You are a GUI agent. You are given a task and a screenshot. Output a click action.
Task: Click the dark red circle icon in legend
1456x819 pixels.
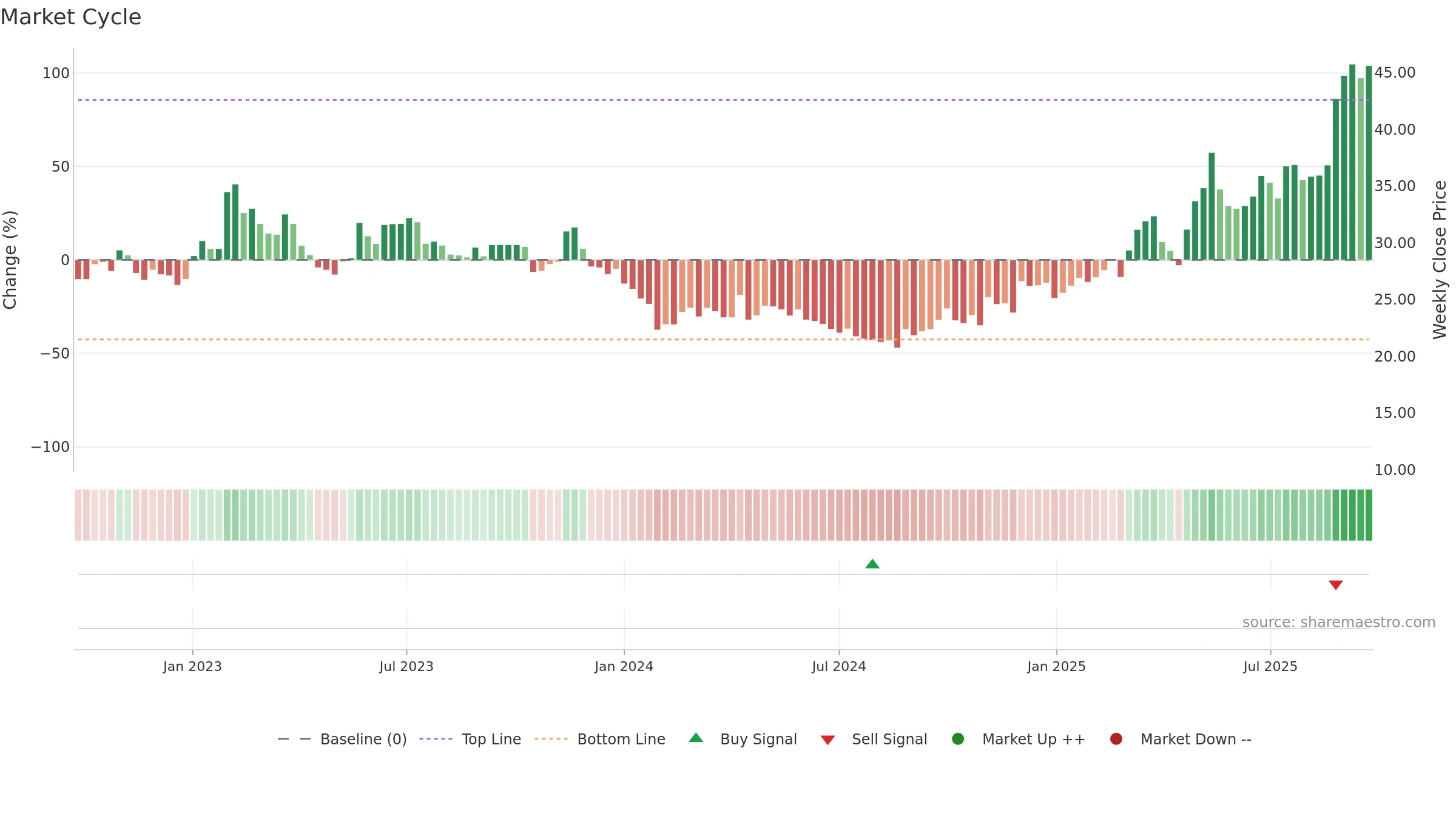[1116, 739]
